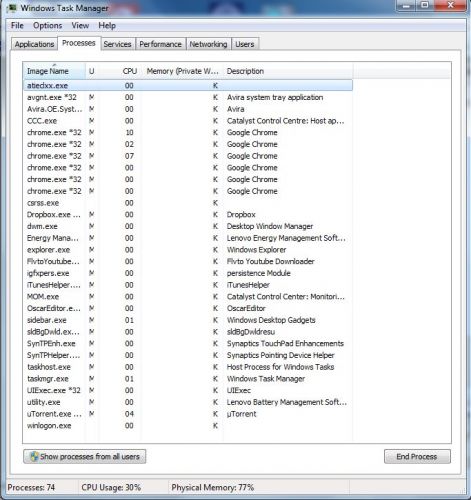The height and width of the screenshot is (500, 471).
Task: Select the taskhost.exe process
Action: [188, 367]
